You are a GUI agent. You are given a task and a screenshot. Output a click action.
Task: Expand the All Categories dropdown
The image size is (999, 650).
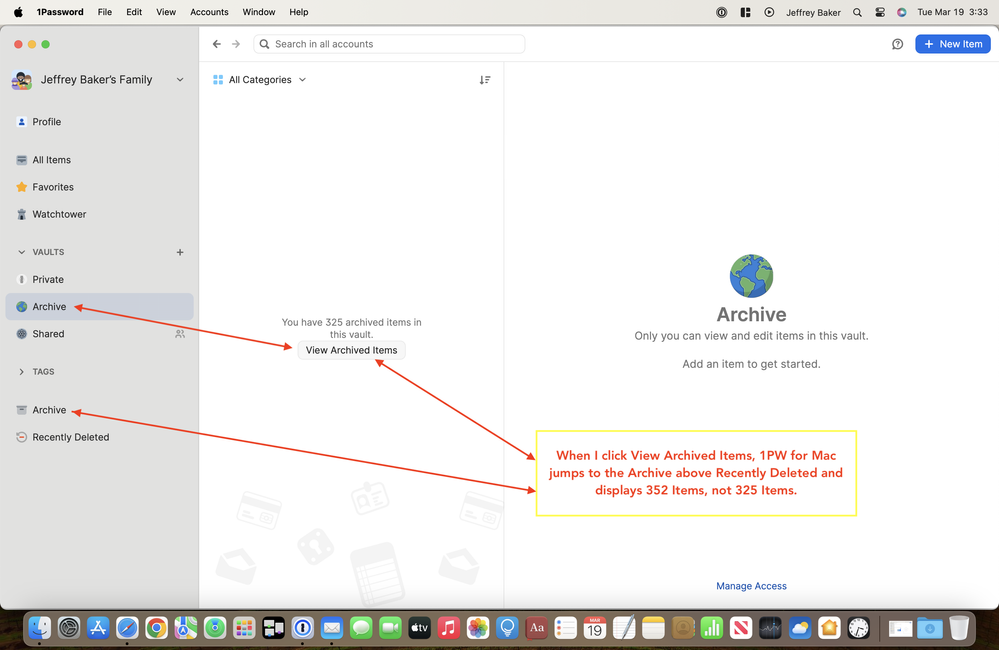(x=260, y=80)
